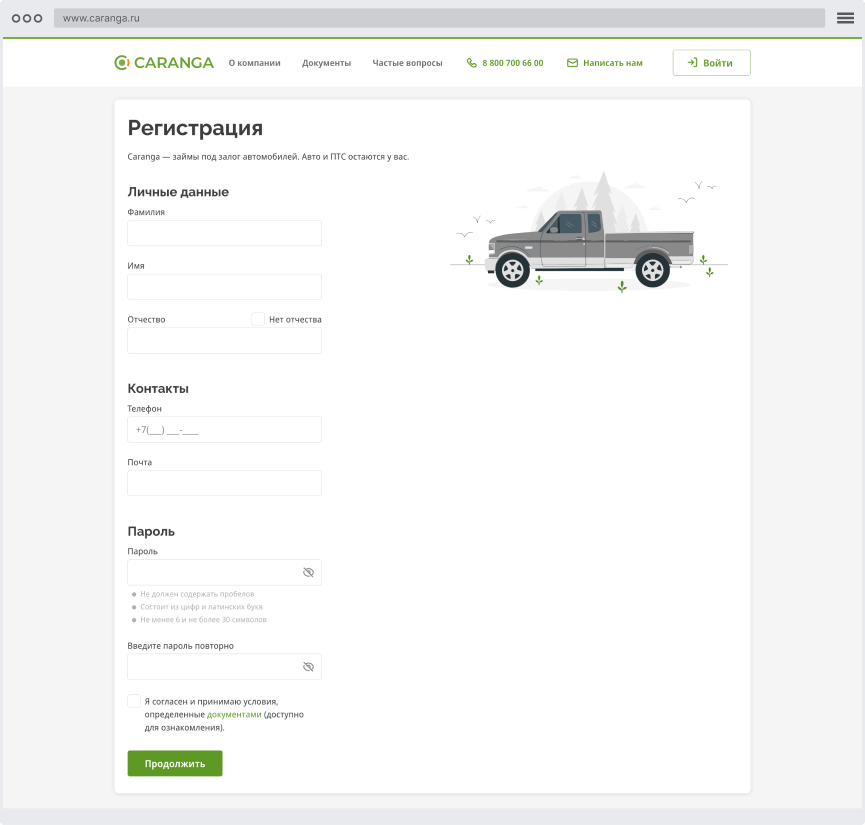Open the О компании menu item
The image size is (865, 825).
tap(254, 63)
